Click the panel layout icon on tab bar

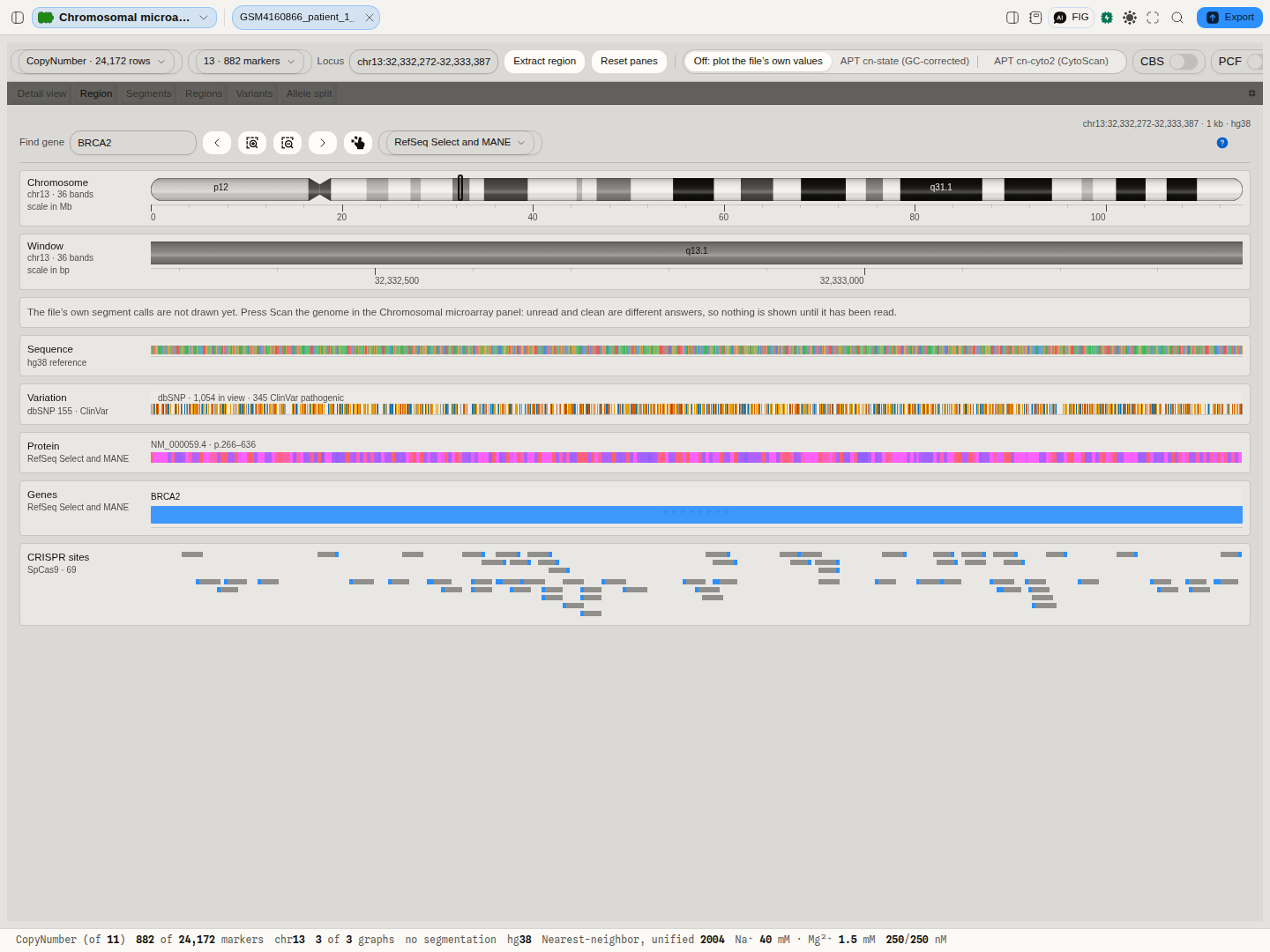click(x=1251, y=93)
